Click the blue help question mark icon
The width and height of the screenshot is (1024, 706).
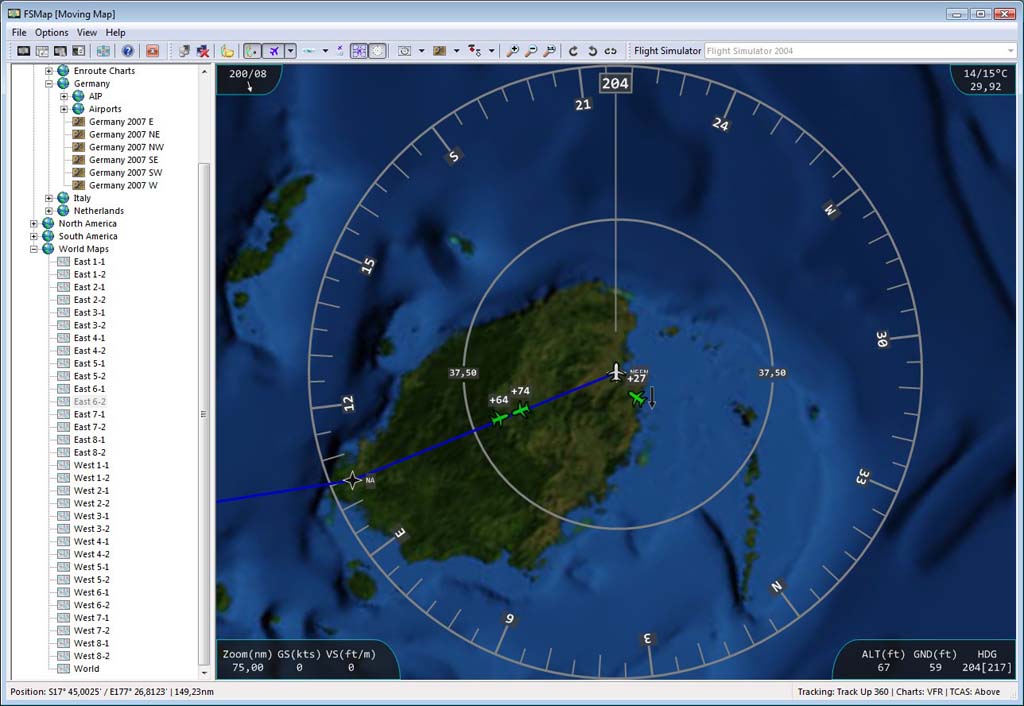click(x=128, y=51)
